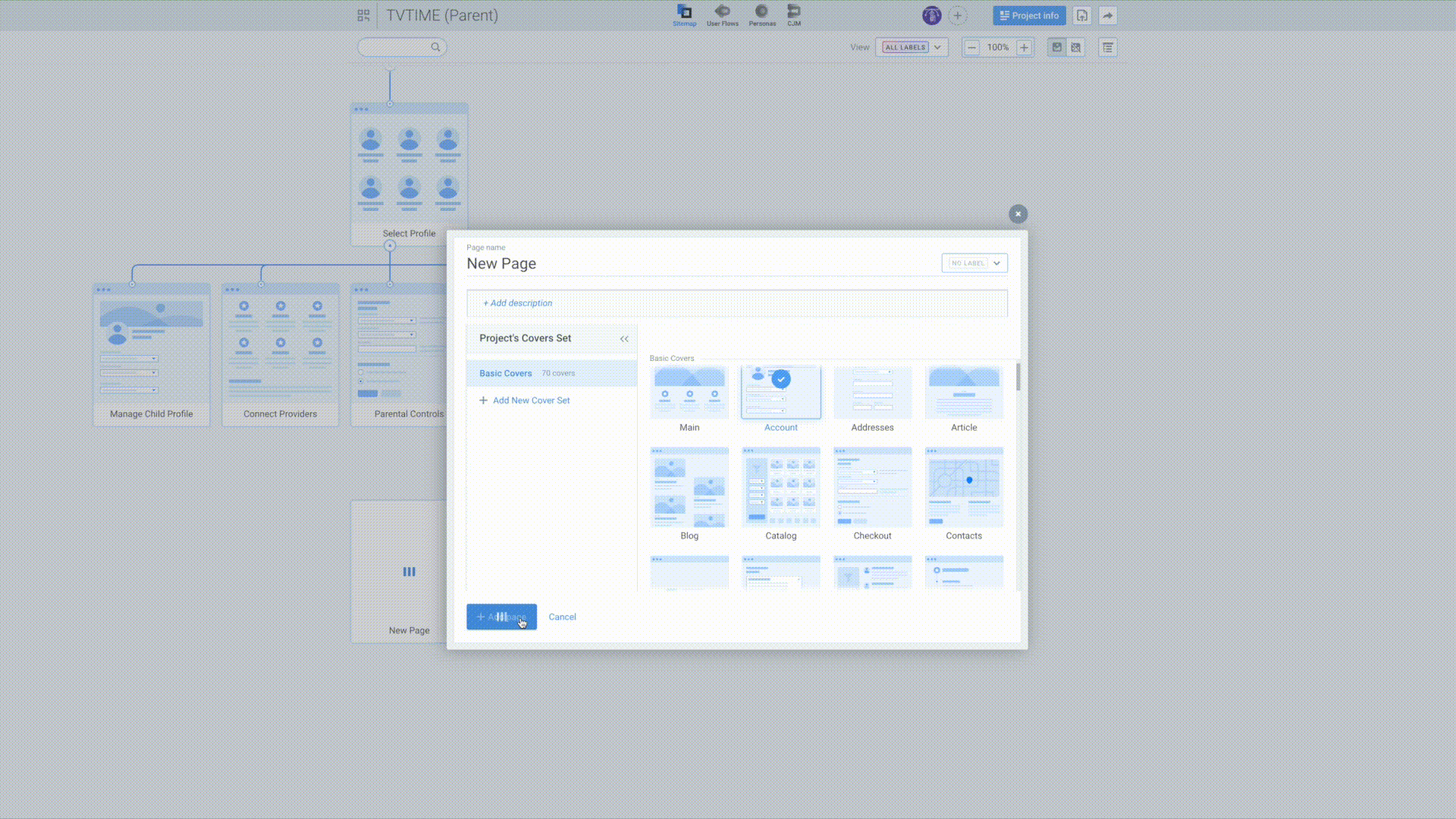The height and width of the screenshot is (819, 1456).
Task: Open the list view icon on the right
Action: (x=1107, y=47)
